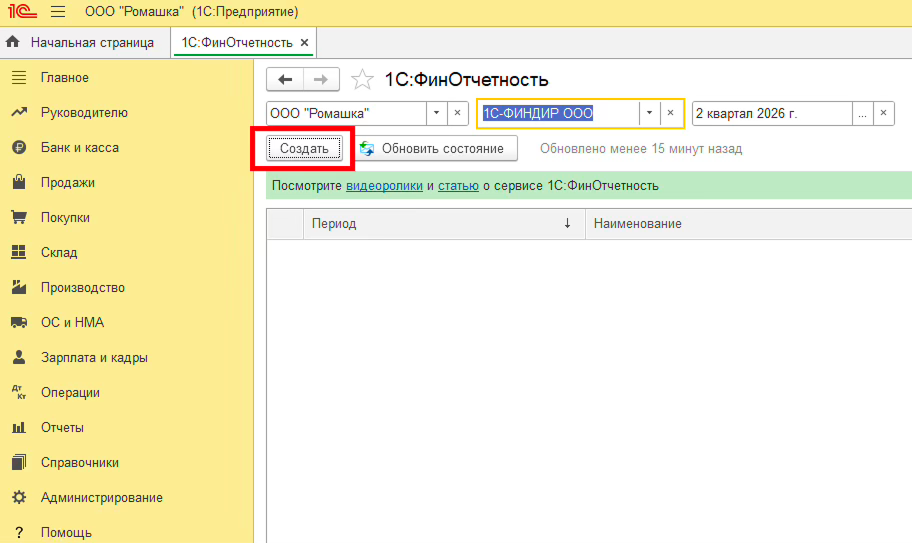
Task: Click the 1C logo icon
Action: (x=22, y=11)
